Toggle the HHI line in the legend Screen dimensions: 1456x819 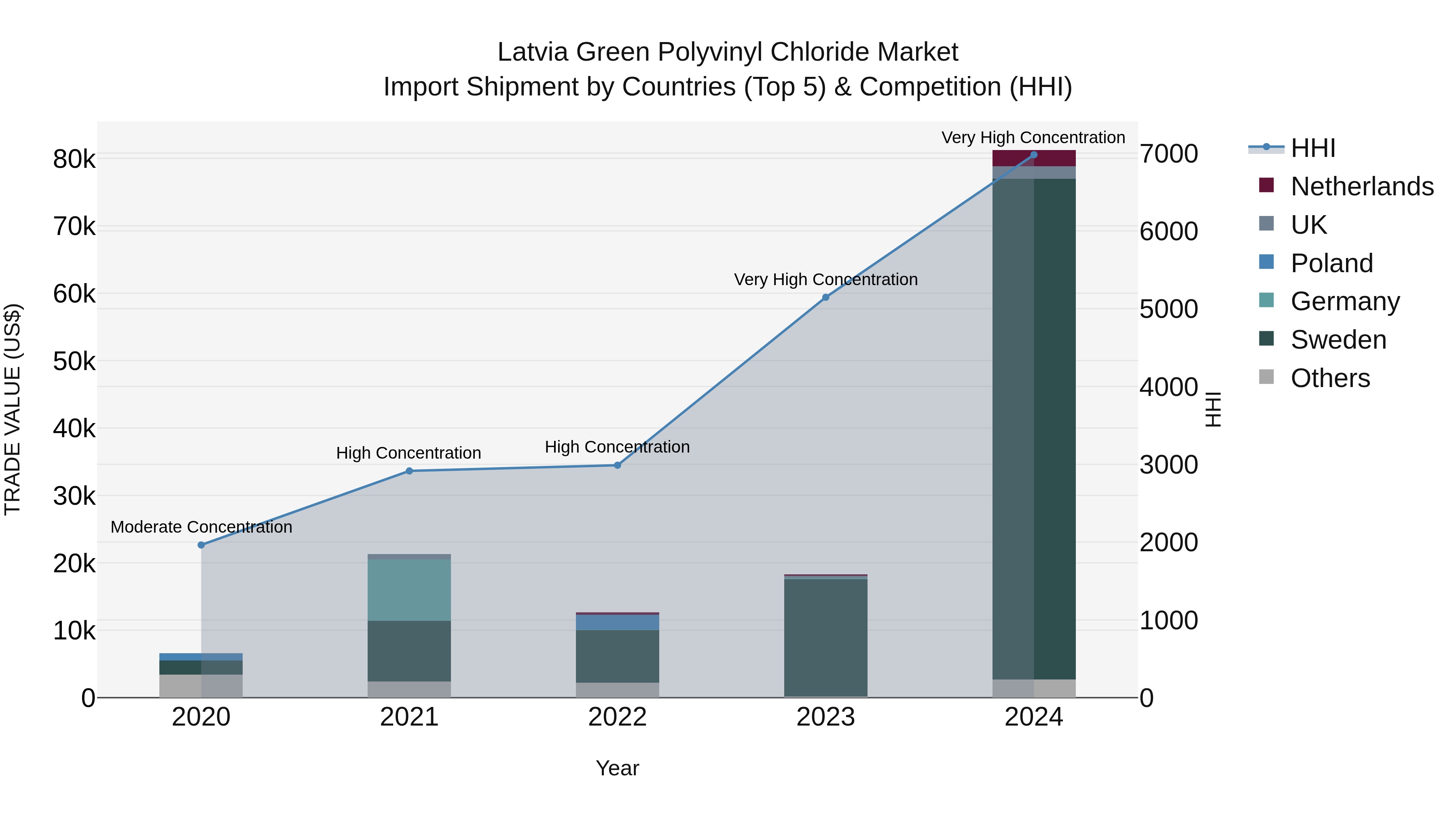[x=1292, y=148]
